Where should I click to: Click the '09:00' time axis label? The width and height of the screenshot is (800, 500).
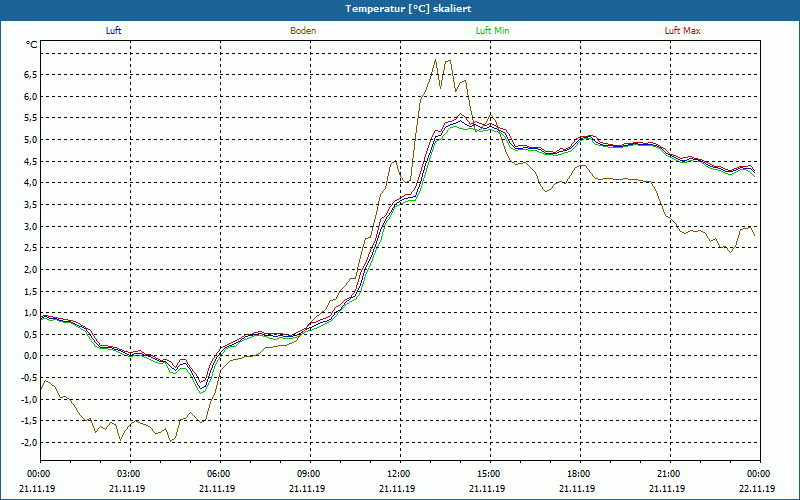click(310, 474)
